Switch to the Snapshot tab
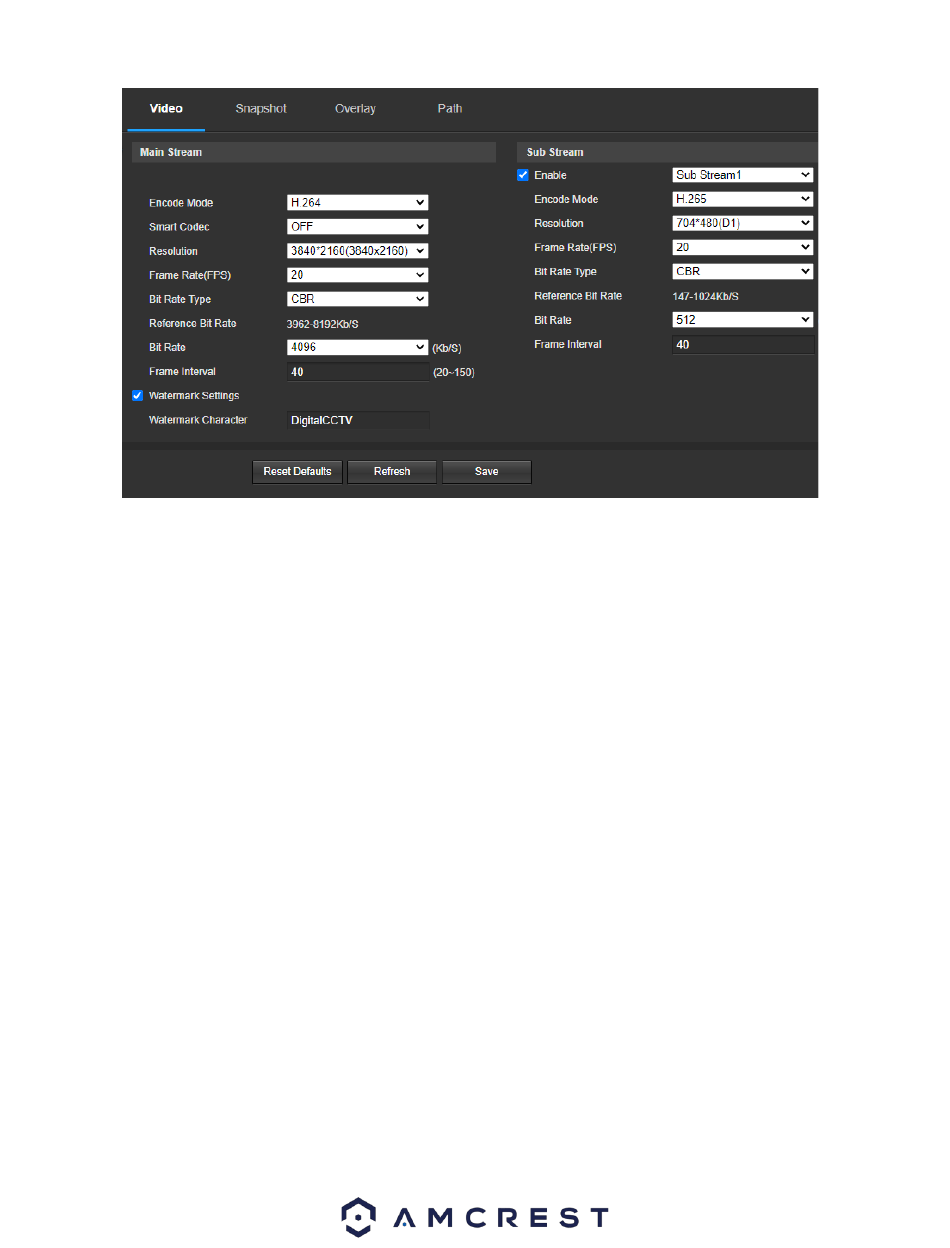The height and width of the screenshot is (1248, 950). (x=261, y=109)
